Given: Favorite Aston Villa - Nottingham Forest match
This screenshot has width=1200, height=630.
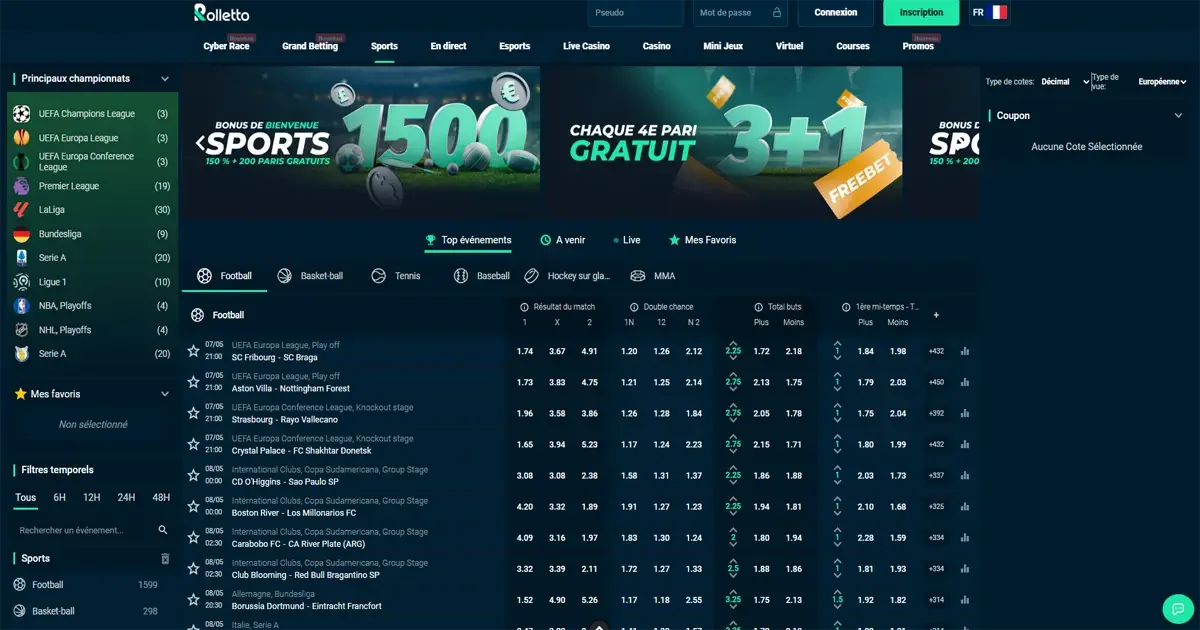Looking at the screenshot, I should point(194,382).
